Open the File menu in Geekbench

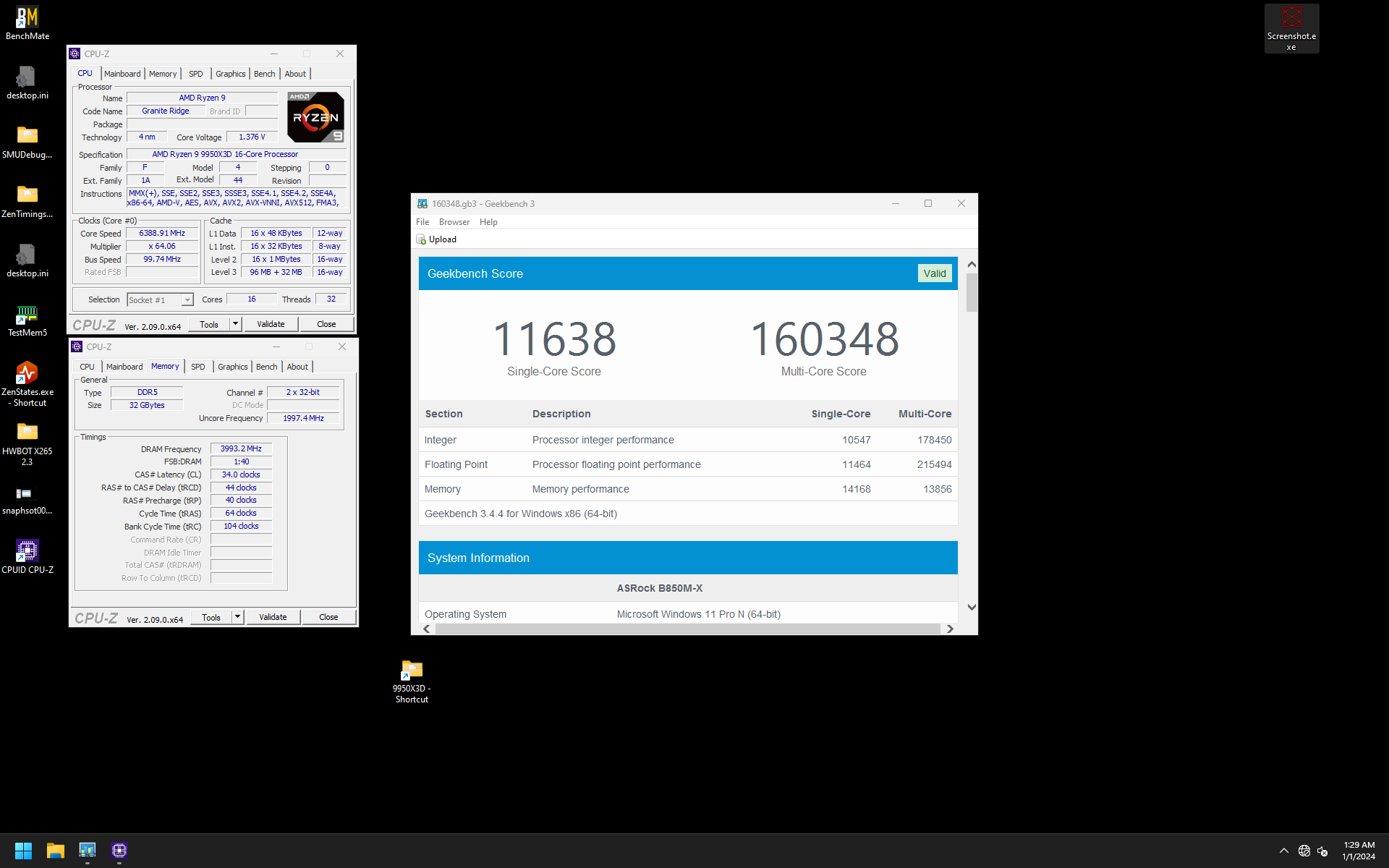click(422, 222)
